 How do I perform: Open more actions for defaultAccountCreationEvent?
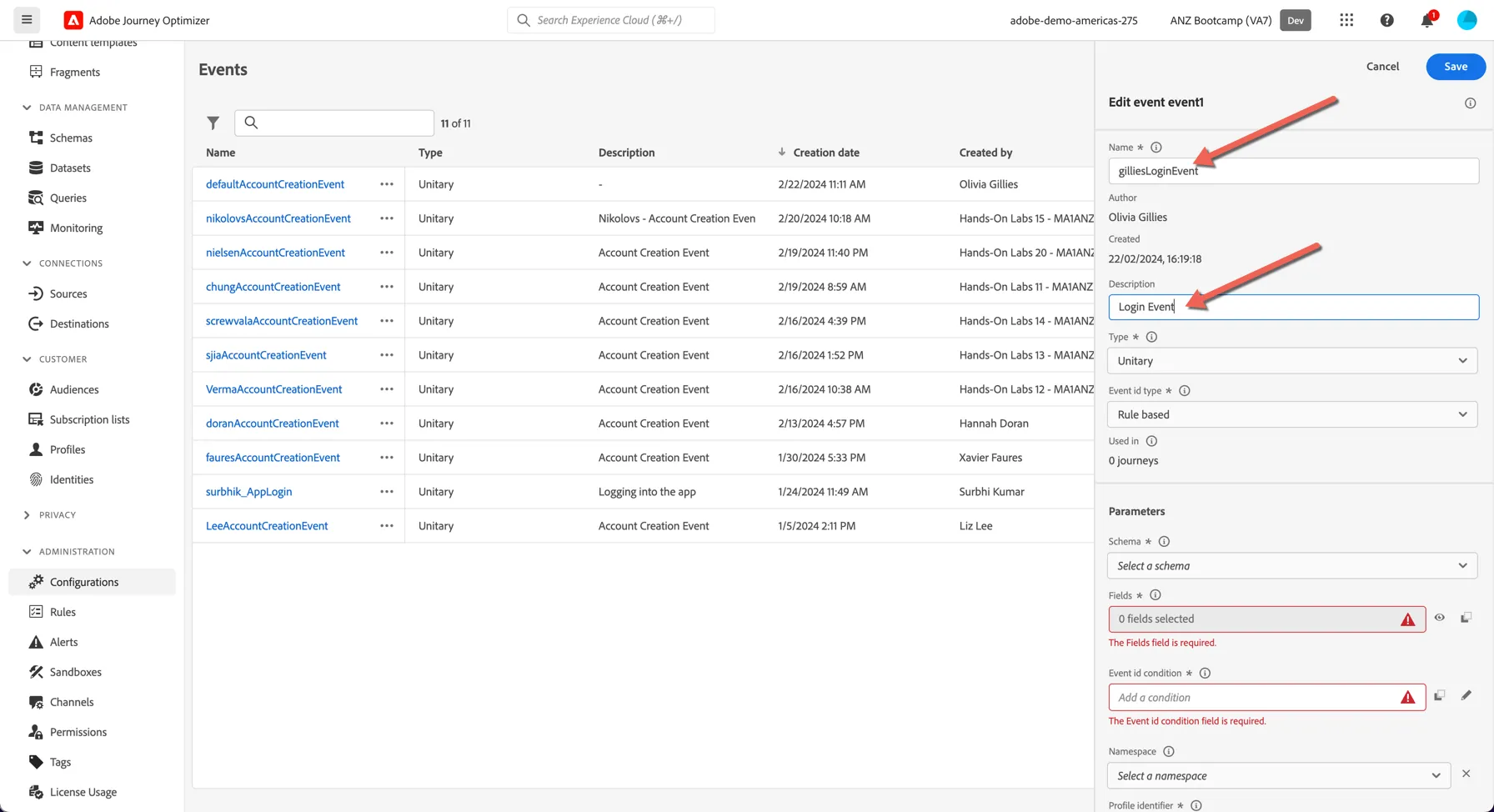[x=387, y=184]
